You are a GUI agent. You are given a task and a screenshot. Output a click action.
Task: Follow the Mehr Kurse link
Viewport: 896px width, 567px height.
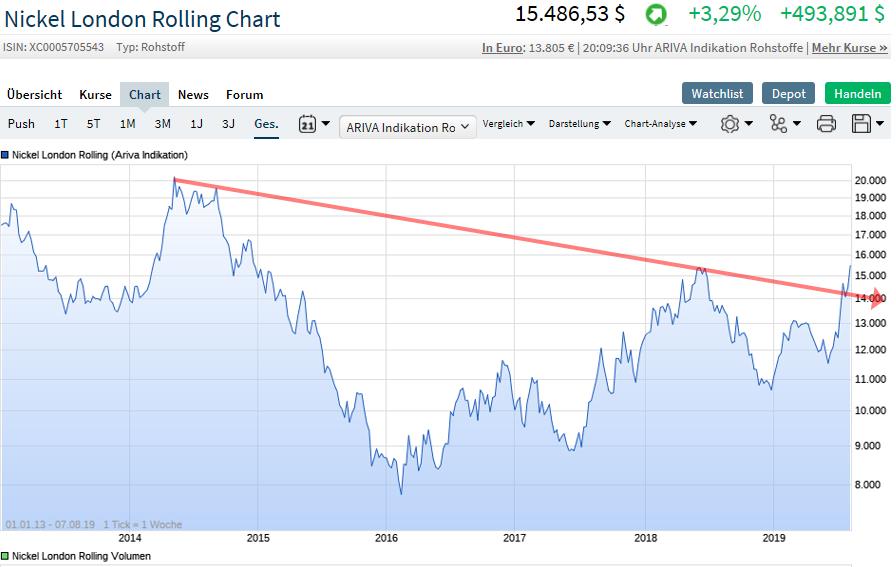(849, 48)
